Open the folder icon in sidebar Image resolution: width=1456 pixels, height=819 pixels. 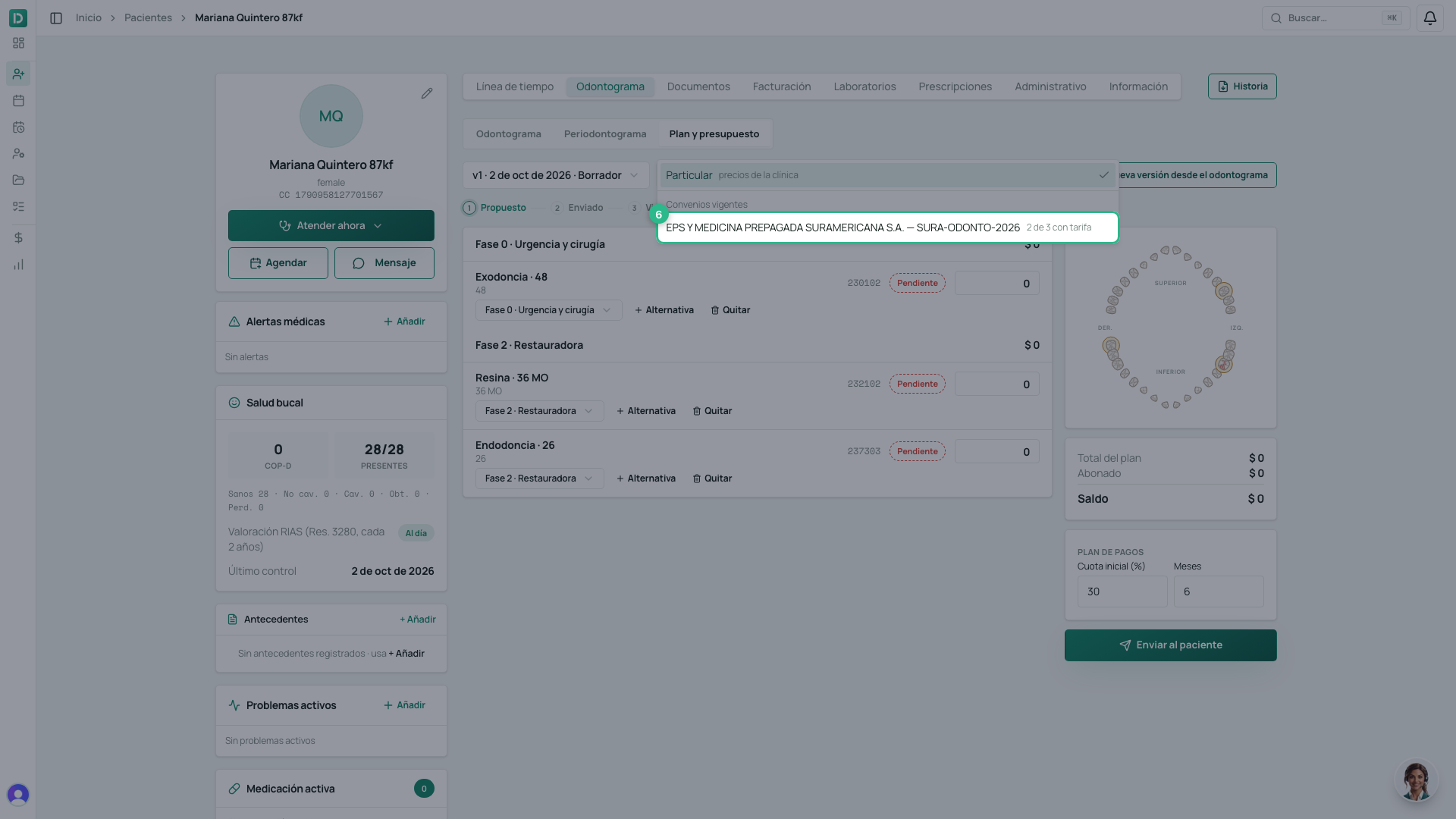coord(18,180)
